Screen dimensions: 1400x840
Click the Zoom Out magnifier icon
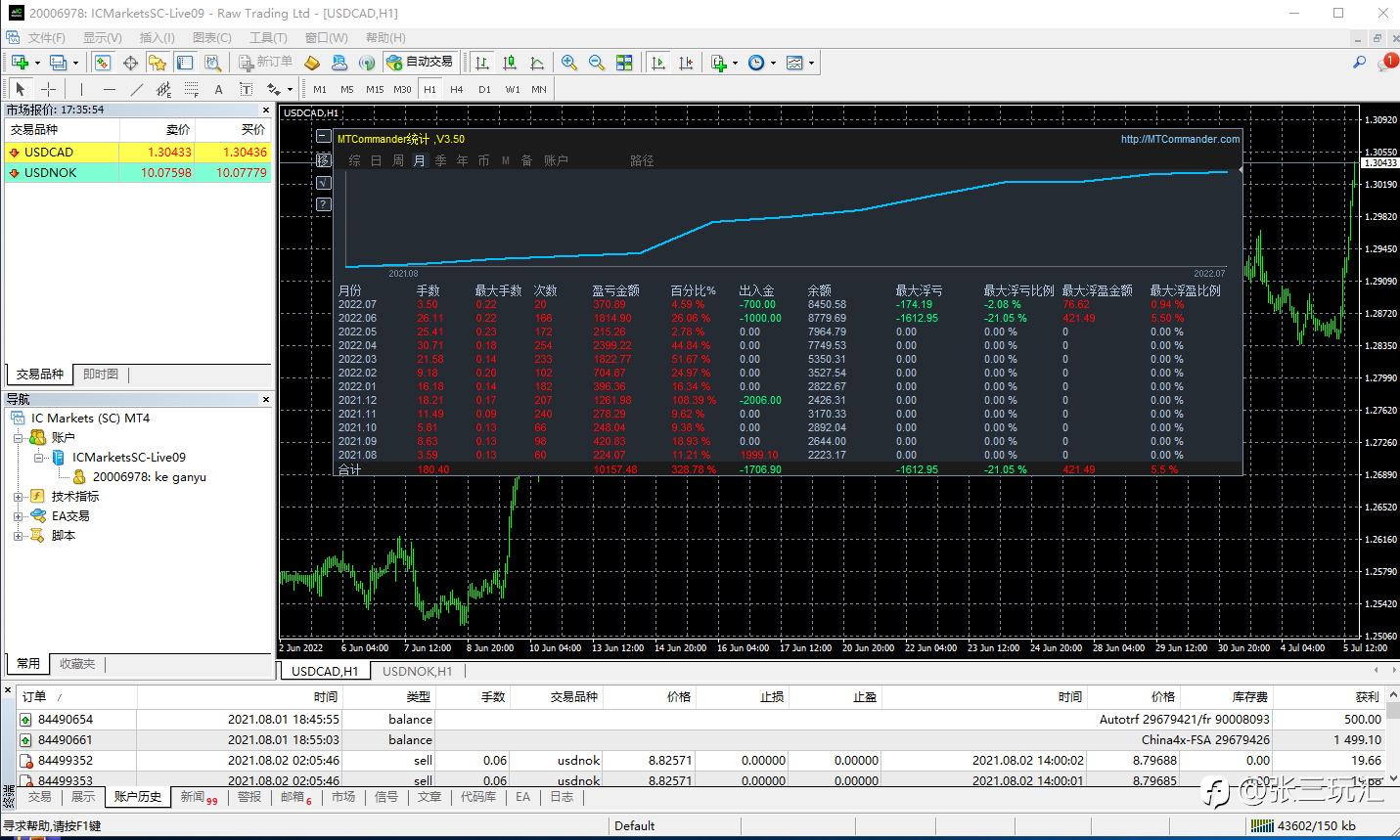coord(596,63)
